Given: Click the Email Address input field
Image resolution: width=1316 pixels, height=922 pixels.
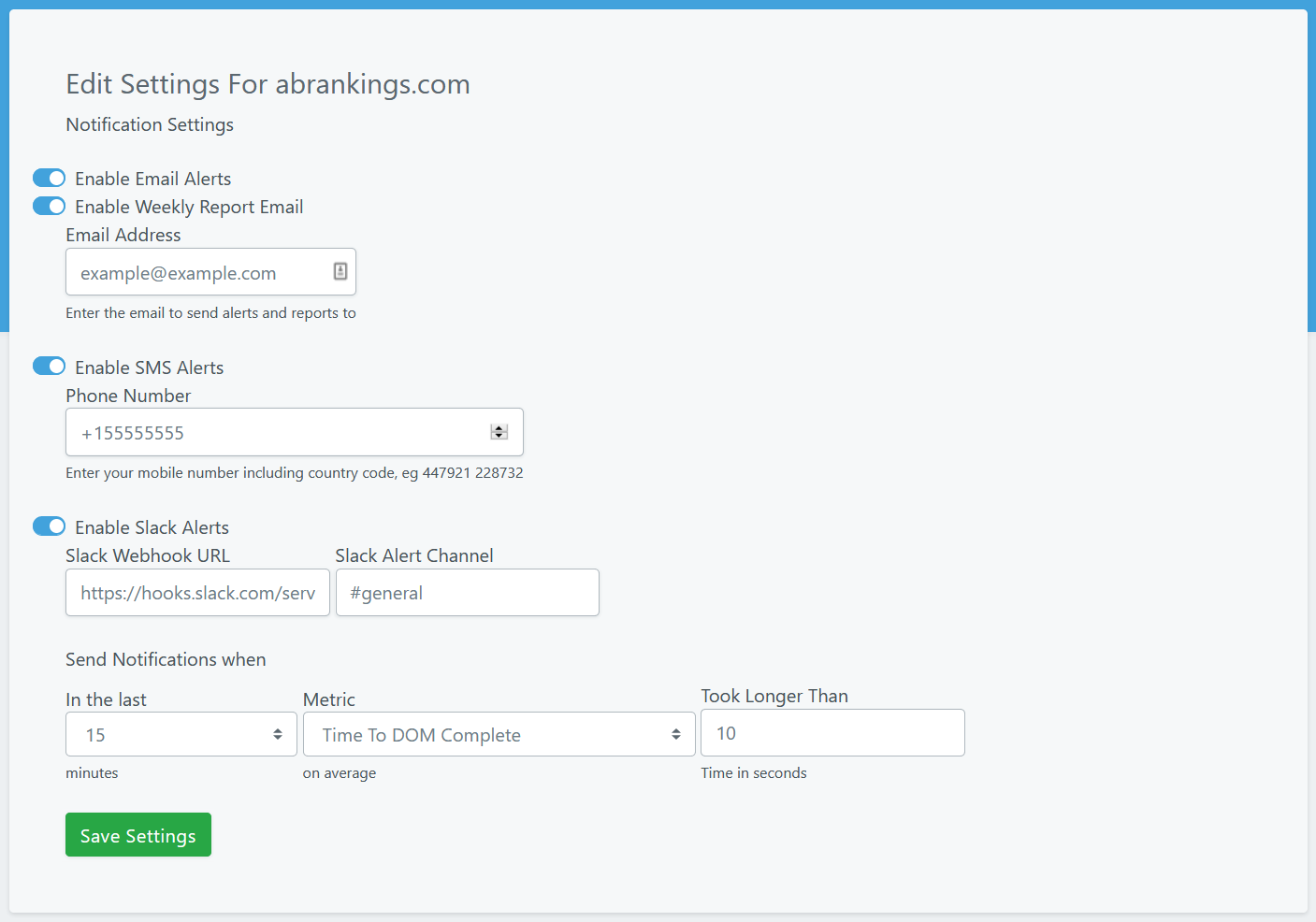Looking at the screenshot, I should (x=210, y=272).
